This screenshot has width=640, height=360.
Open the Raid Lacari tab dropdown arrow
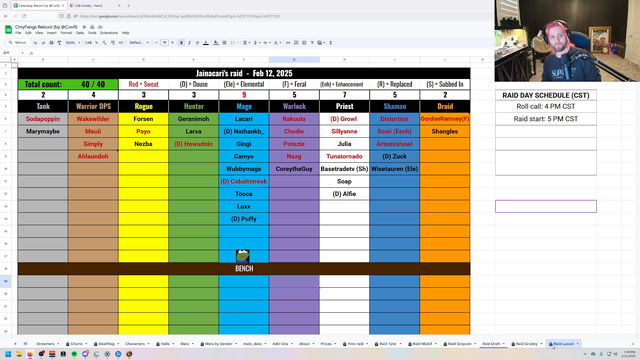tap(578, 344)
